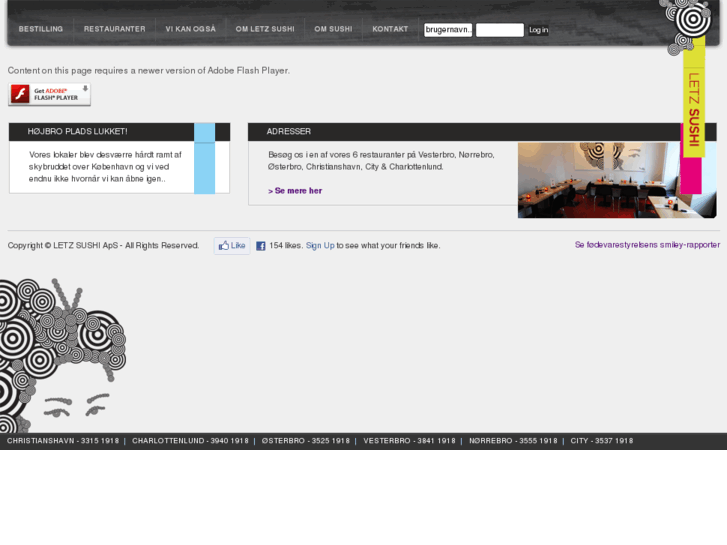Click the Vores lokaler blev desværre paragraph
727x545 pixels.
click(105, 167)
